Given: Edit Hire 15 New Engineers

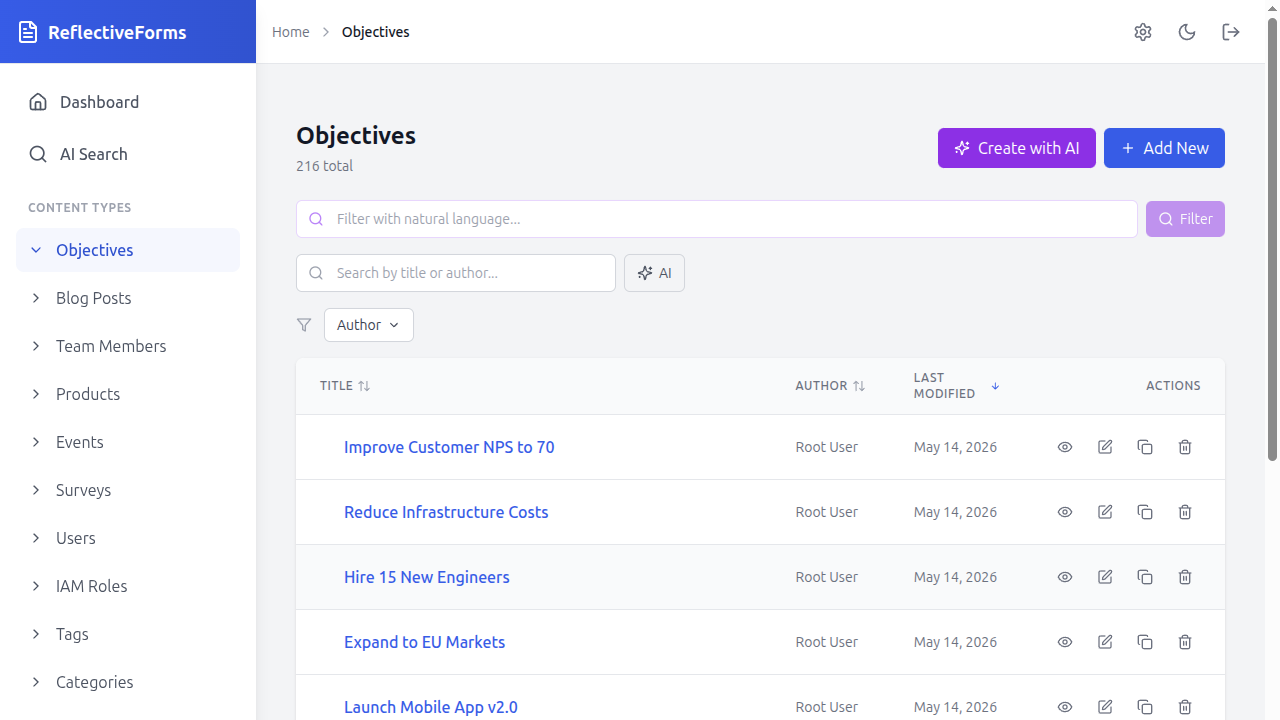Looking at the screenshot, I should 1105,577.
